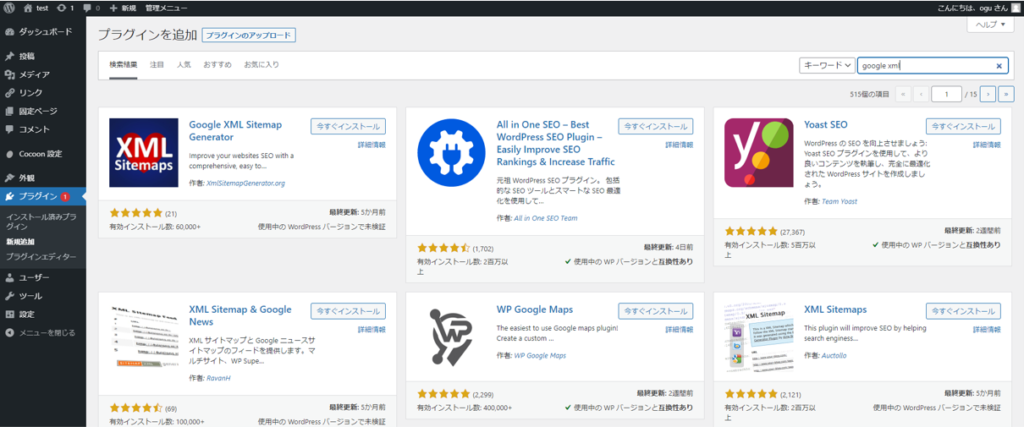
Task: Open 詳細情報 for Google XML Sitemap Generator
Action: click(372, 144)
